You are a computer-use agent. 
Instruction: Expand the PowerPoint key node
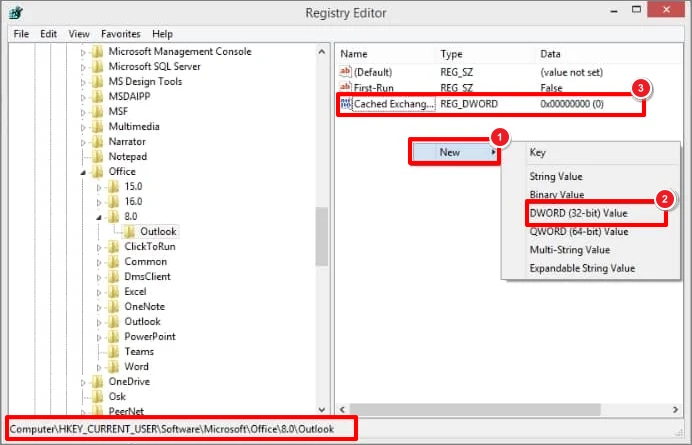tap(99, 336)
